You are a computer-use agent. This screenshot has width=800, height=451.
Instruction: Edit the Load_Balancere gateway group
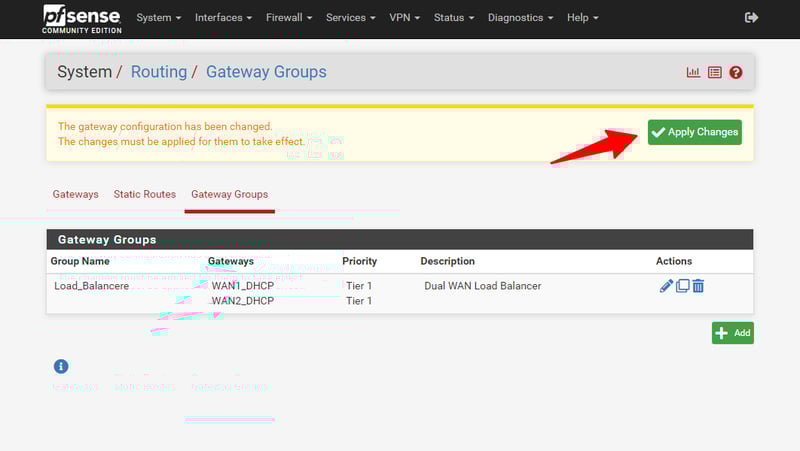tap(667, 286)
